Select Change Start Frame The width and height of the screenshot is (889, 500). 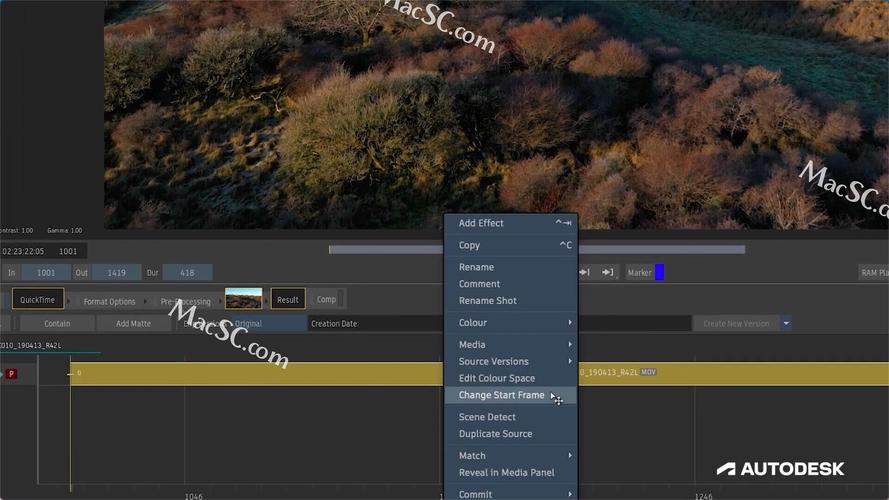[x=510, y=395]
